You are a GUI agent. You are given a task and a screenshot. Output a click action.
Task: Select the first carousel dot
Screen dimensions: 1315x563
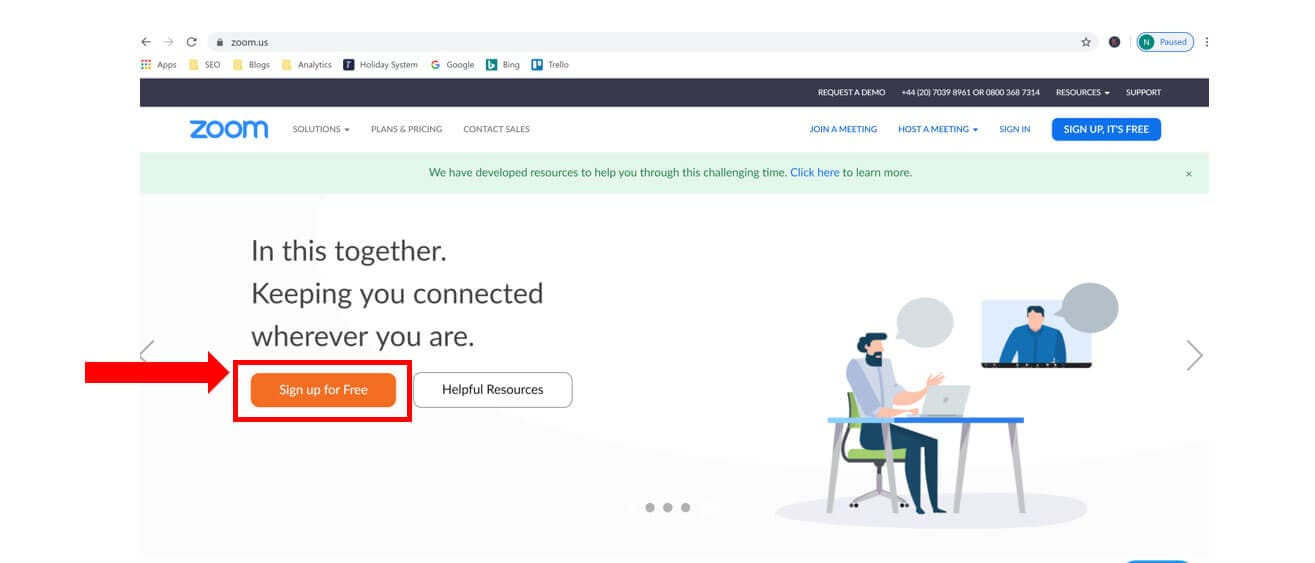pos(650,508)
